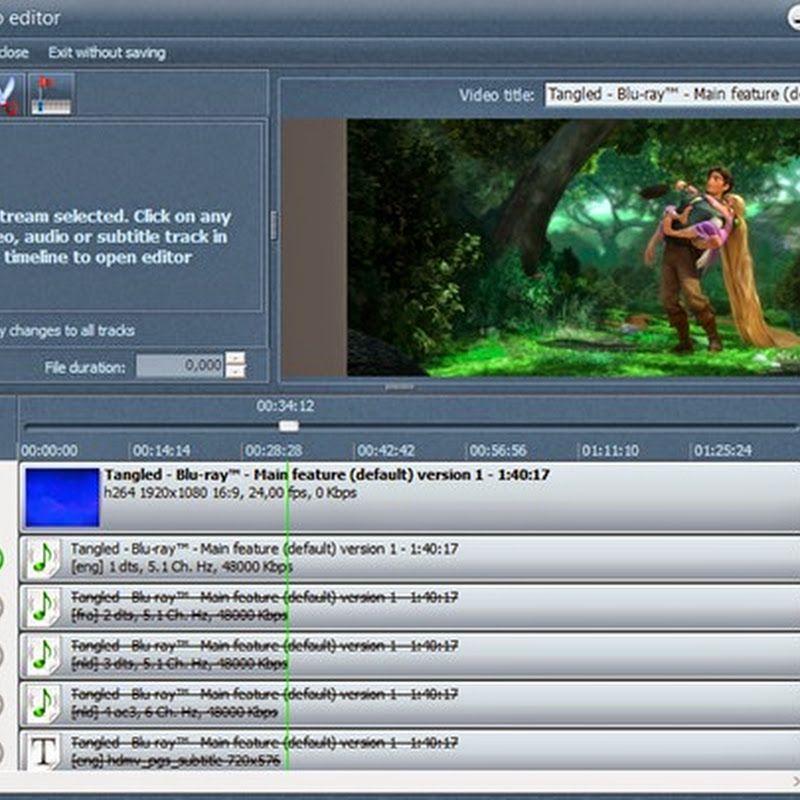Image resolution: width=800 pixels, height=800 pixels.
Task: Click the timeline position slider handle
Action: (289, 426)
